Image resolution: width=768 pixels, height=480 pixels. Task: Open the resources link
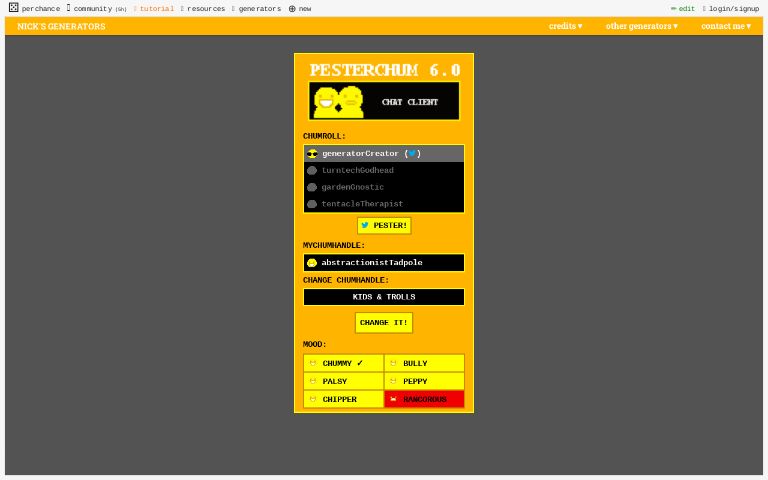click(203, 8)
